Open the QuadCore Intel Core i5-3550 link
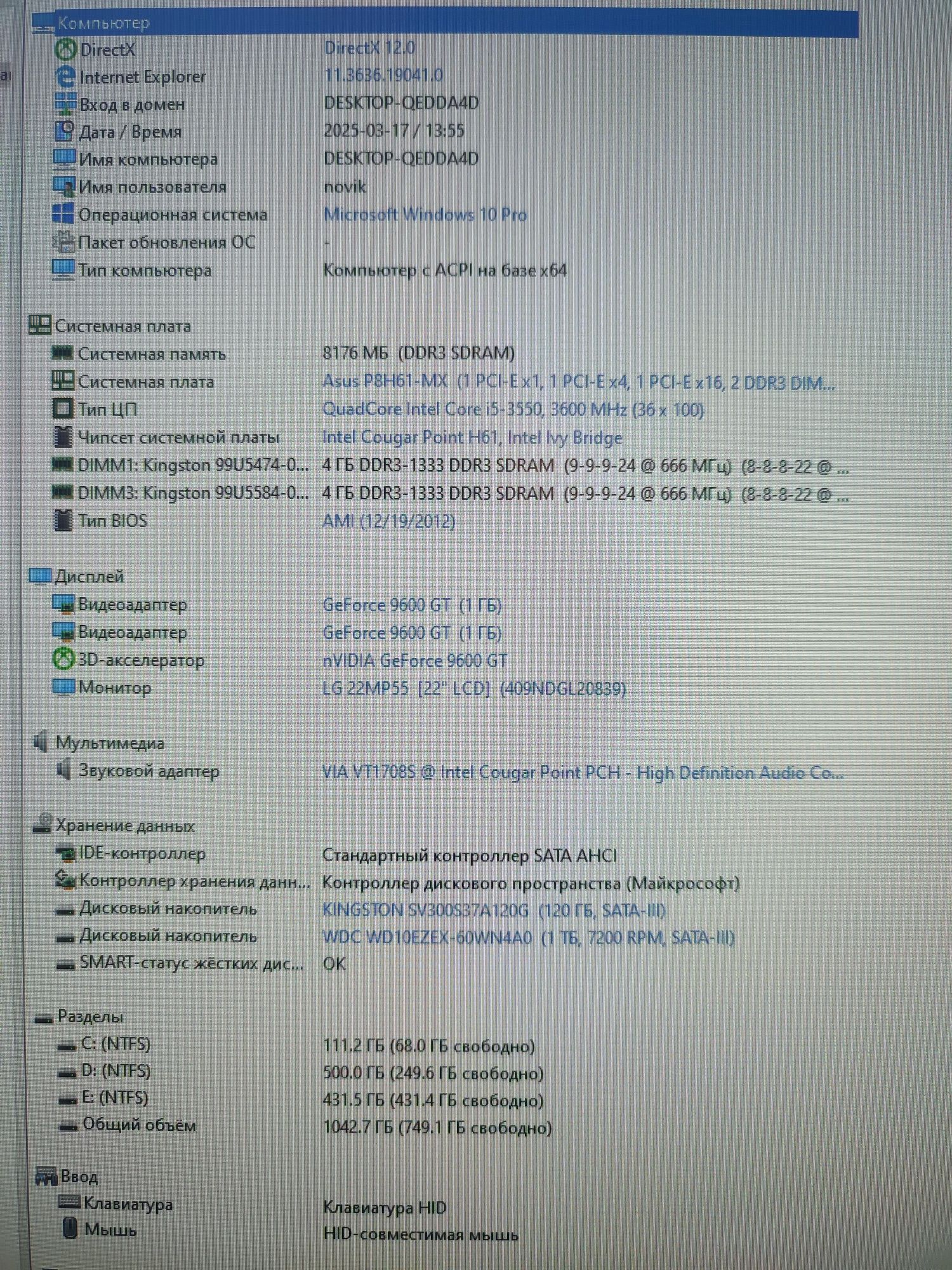This screenshot has height=1270, width=952. [x=513, y=409]
